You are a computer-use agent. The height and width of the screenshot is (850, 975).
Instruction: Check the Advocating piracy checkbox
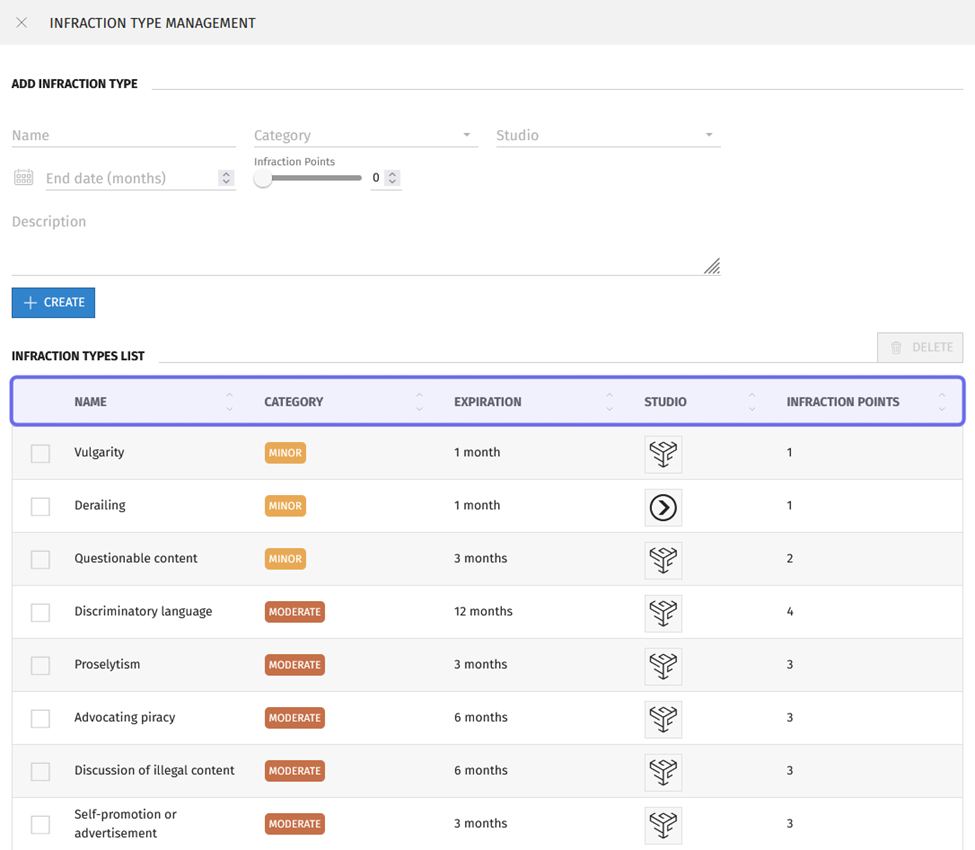(x=40, y=719)
